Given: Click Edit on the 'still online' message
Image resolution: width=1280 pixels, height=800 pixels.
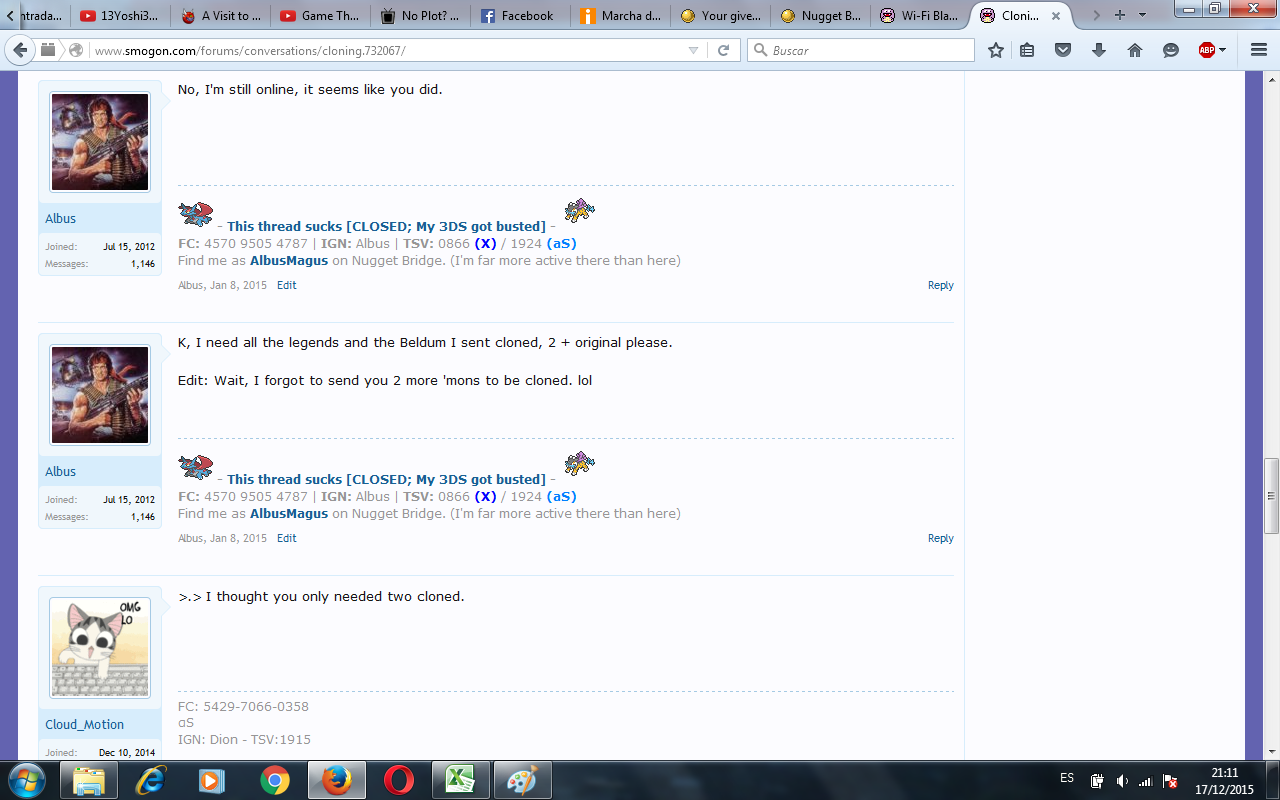Looking at the screenshot, I should tap(286, 285).
